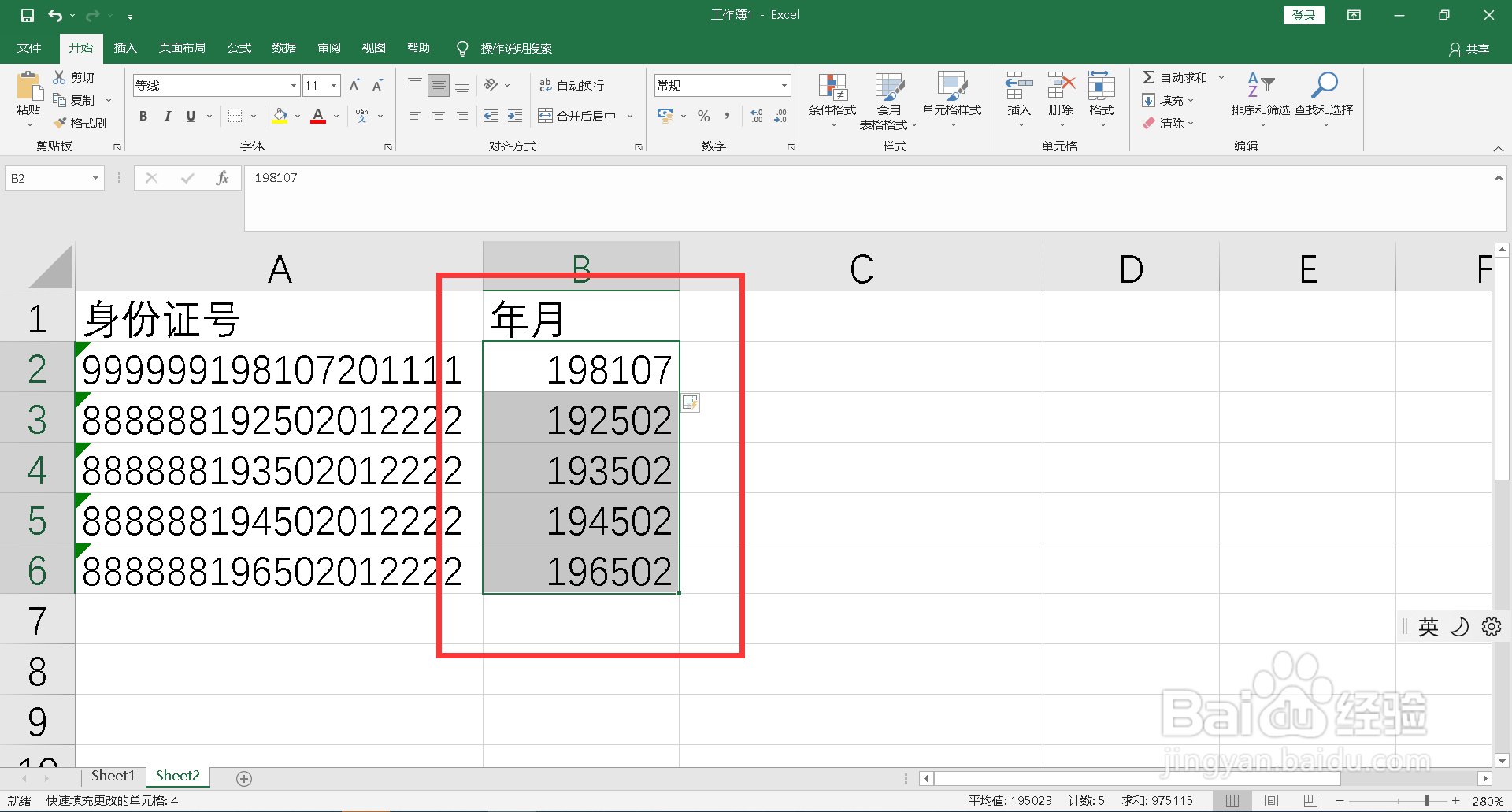Screen dimensions: 1512x812
Task: Toggle center horizontal alignment
Action: pyautogui.click(x=439, y=116)
